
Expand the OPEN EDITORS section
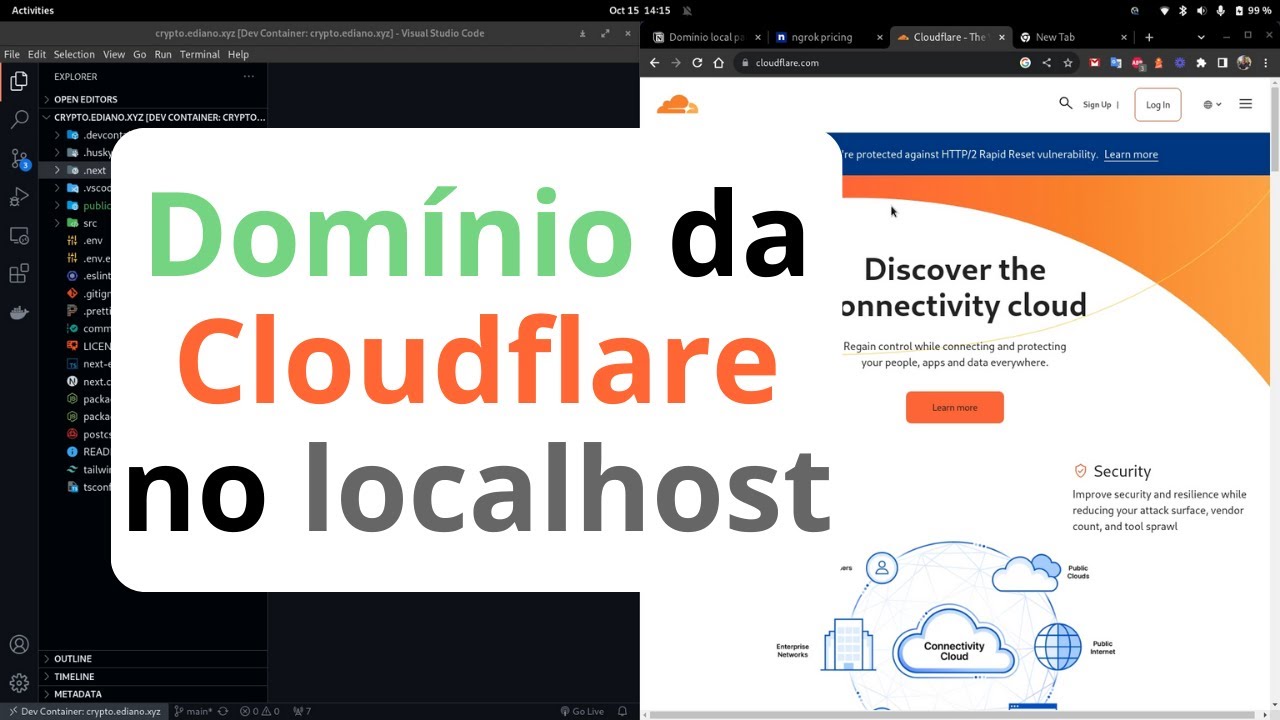pyautogui.click(x=153, y=100)
